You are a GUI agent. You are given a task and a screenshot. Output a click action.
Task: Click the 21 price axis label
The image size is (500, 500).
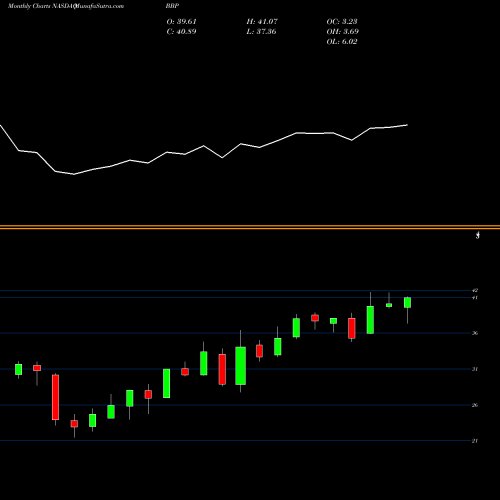(x=475, y=441)
